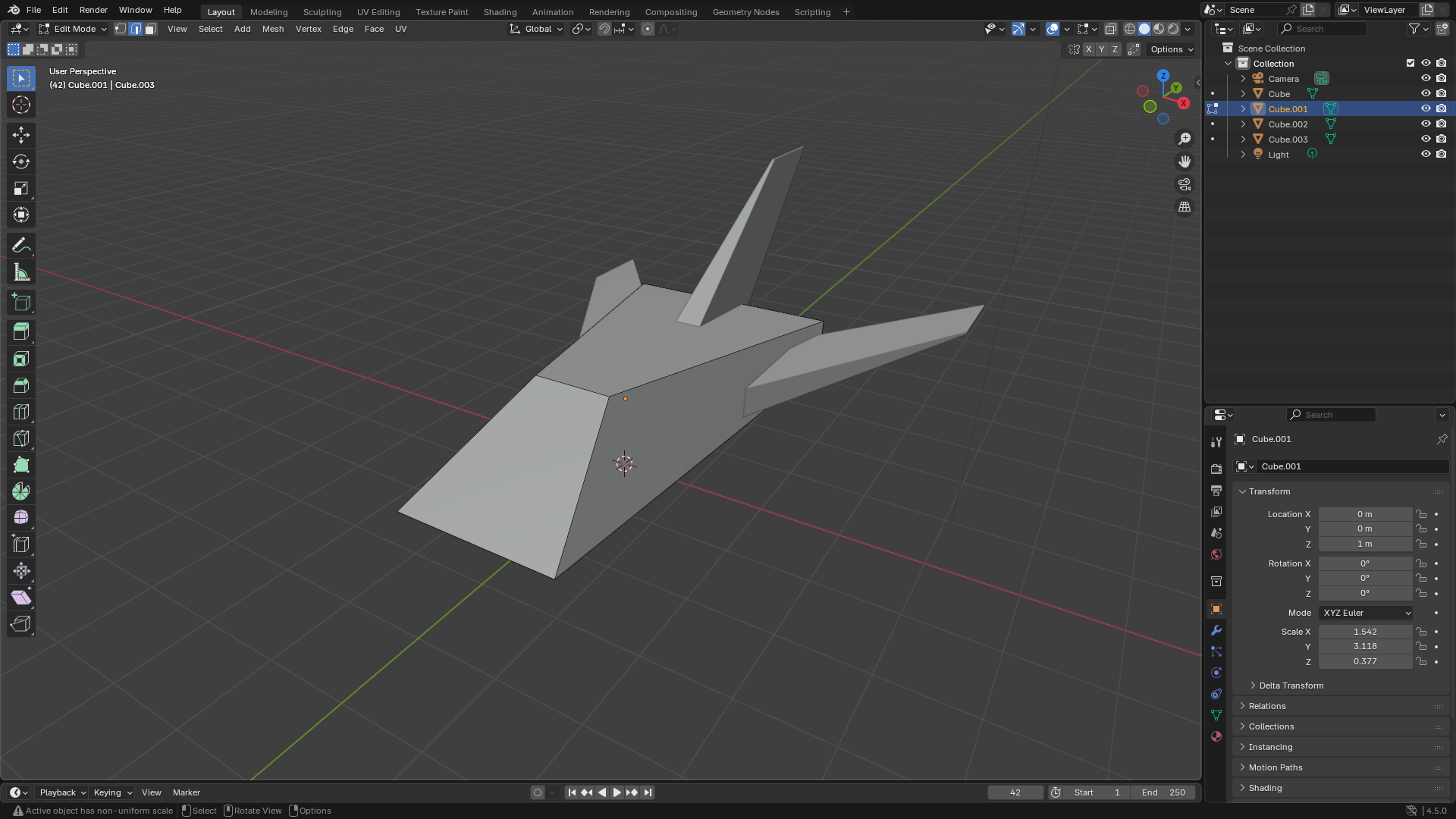1456x819 pixels.
Task: Select the Move tool in toolbar
Action: point(21,135)
